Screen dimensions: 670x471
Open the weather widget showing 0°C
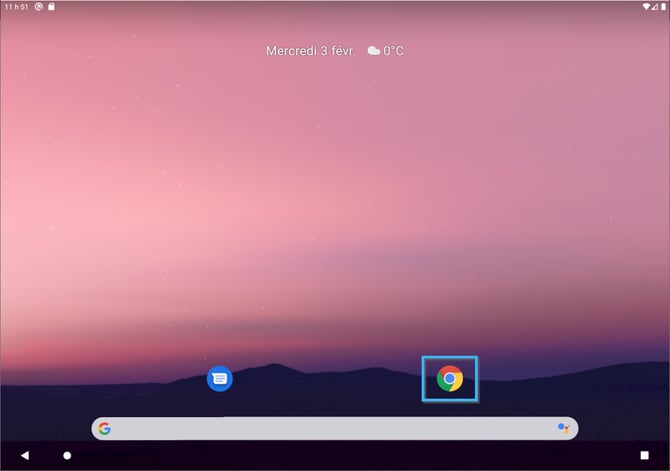coord(385,51)
